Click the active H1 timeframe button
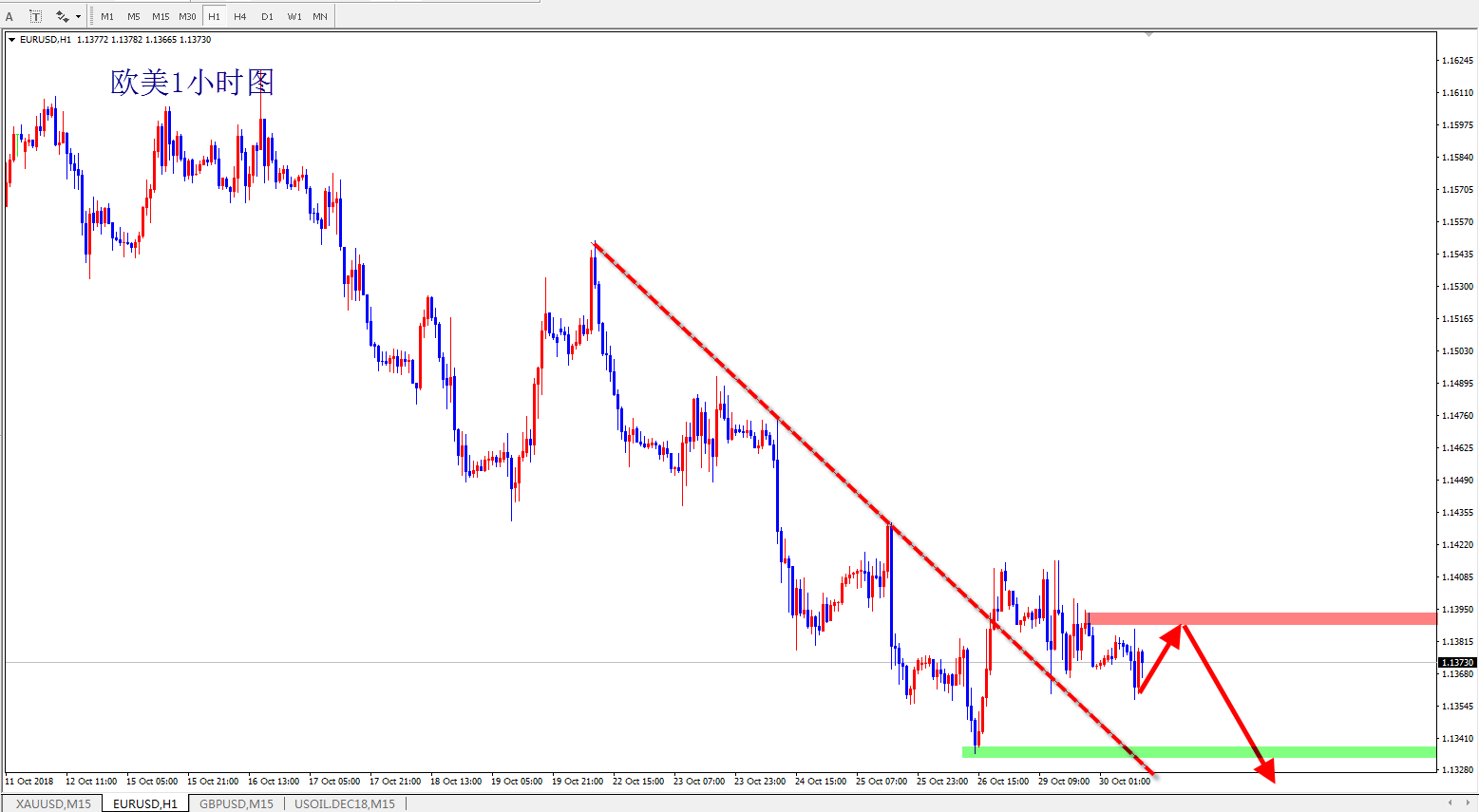The image size is (1479, 812). click(214, 16)
